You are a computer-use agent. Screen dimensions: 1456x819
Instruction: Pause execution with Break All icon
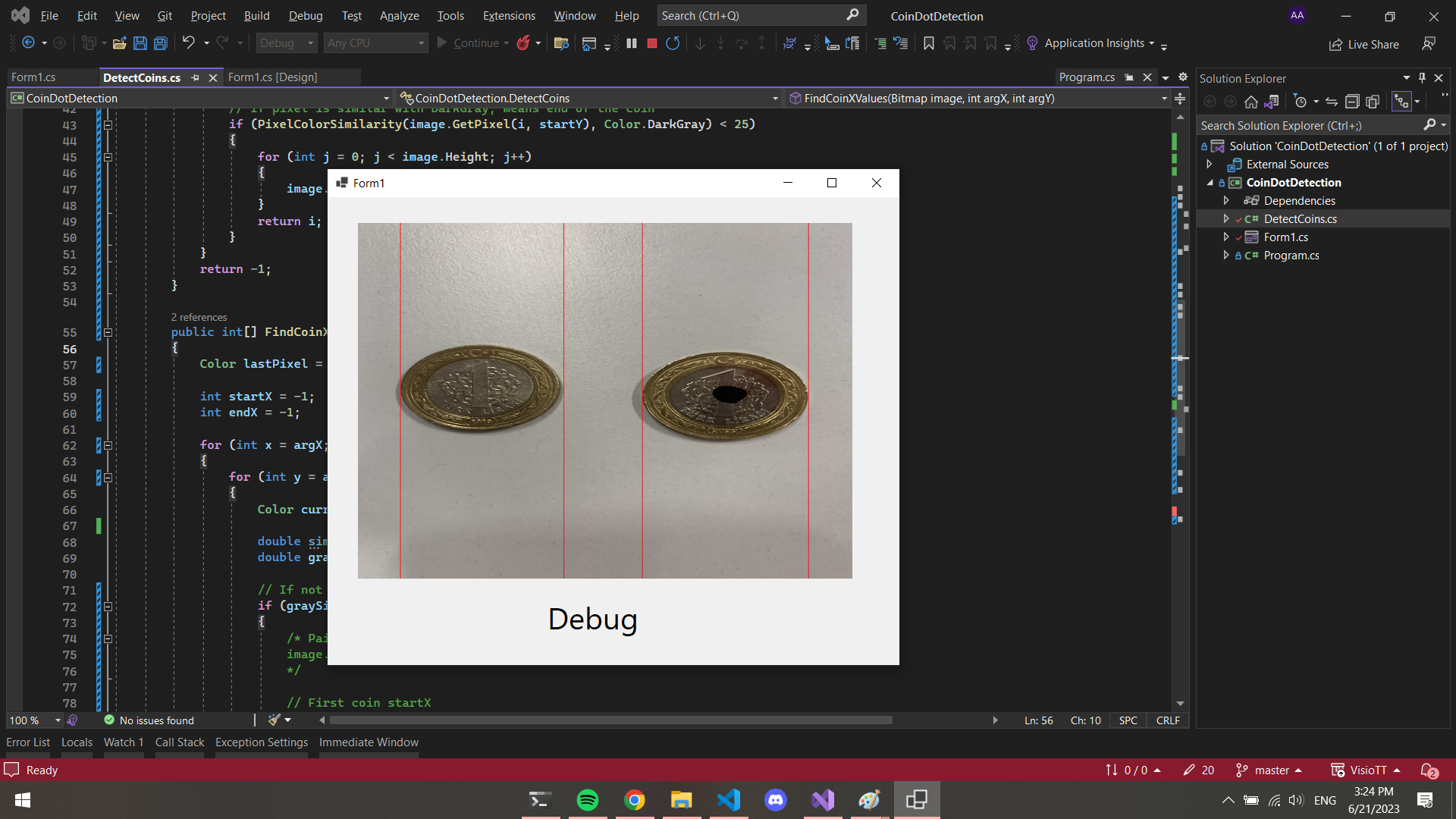click(x=632, y=43)
